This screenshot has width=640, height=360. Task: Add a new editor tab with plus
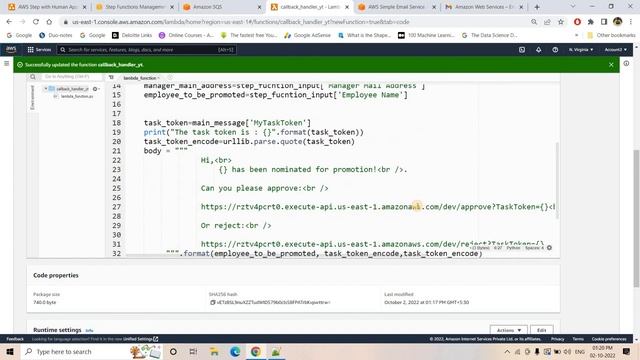coord(170,78)
